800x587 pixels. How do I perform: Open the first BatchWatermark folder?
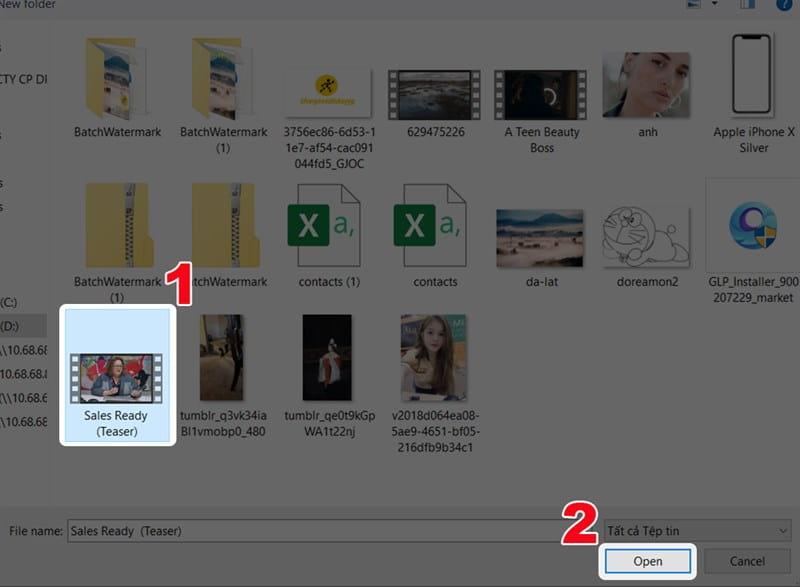[117, 88]
